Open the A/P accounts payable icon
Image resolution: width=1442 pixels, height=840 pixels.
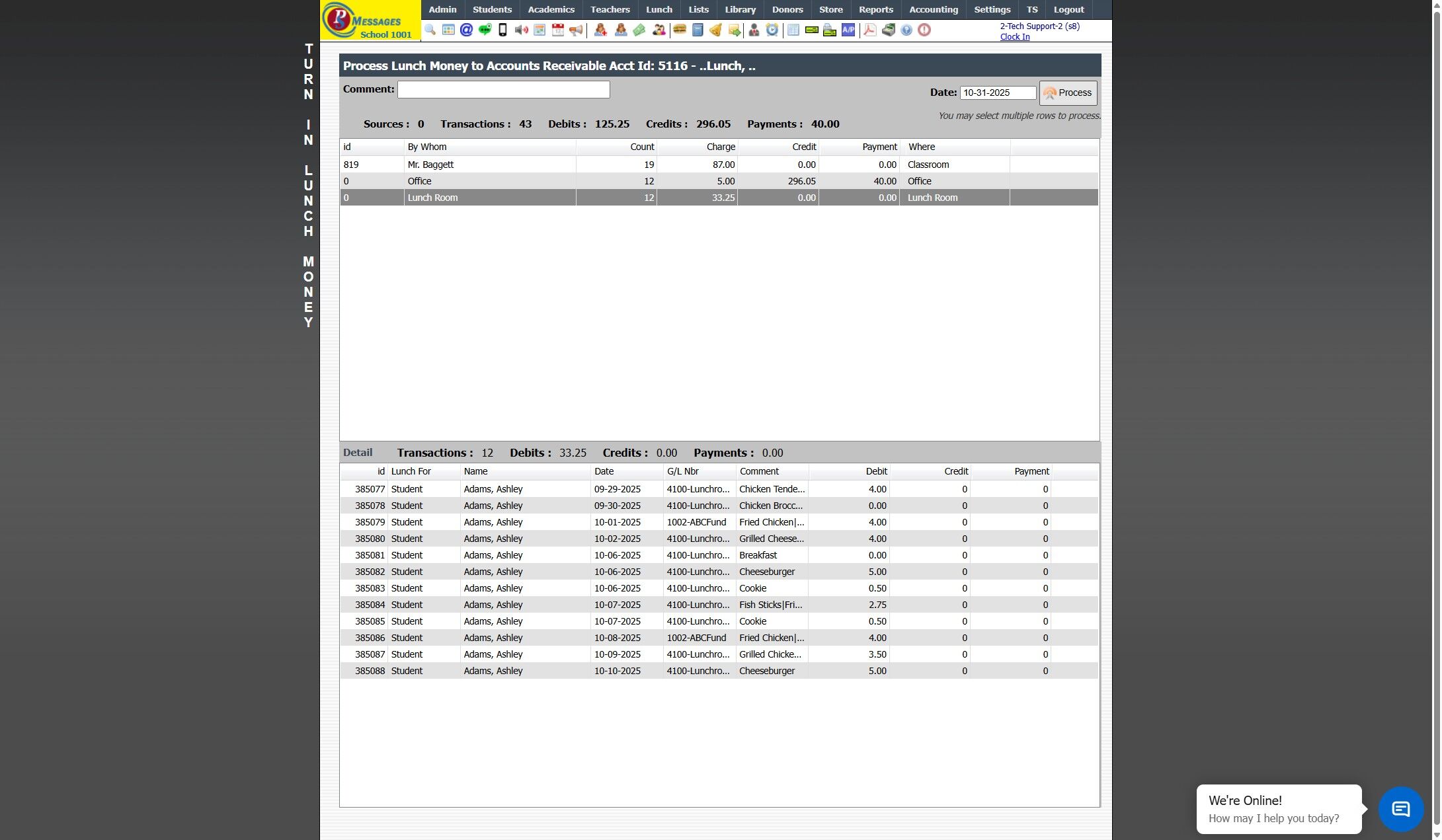click(848, 30)
